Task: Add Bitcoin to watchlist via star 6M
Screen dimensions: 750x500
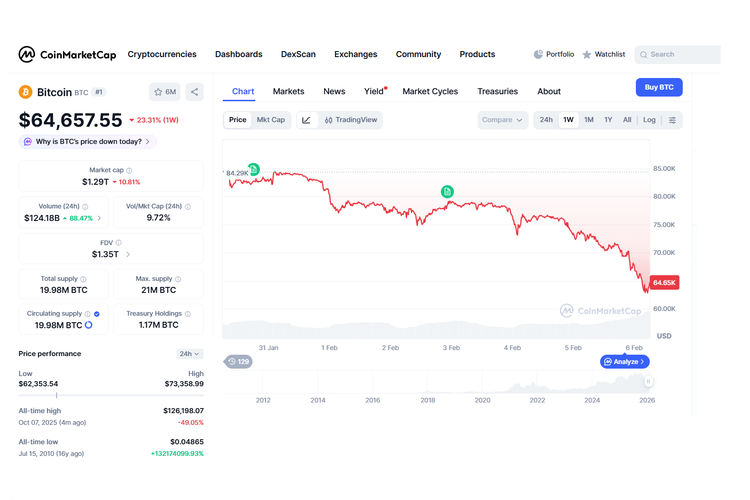Action: [165, 92]
